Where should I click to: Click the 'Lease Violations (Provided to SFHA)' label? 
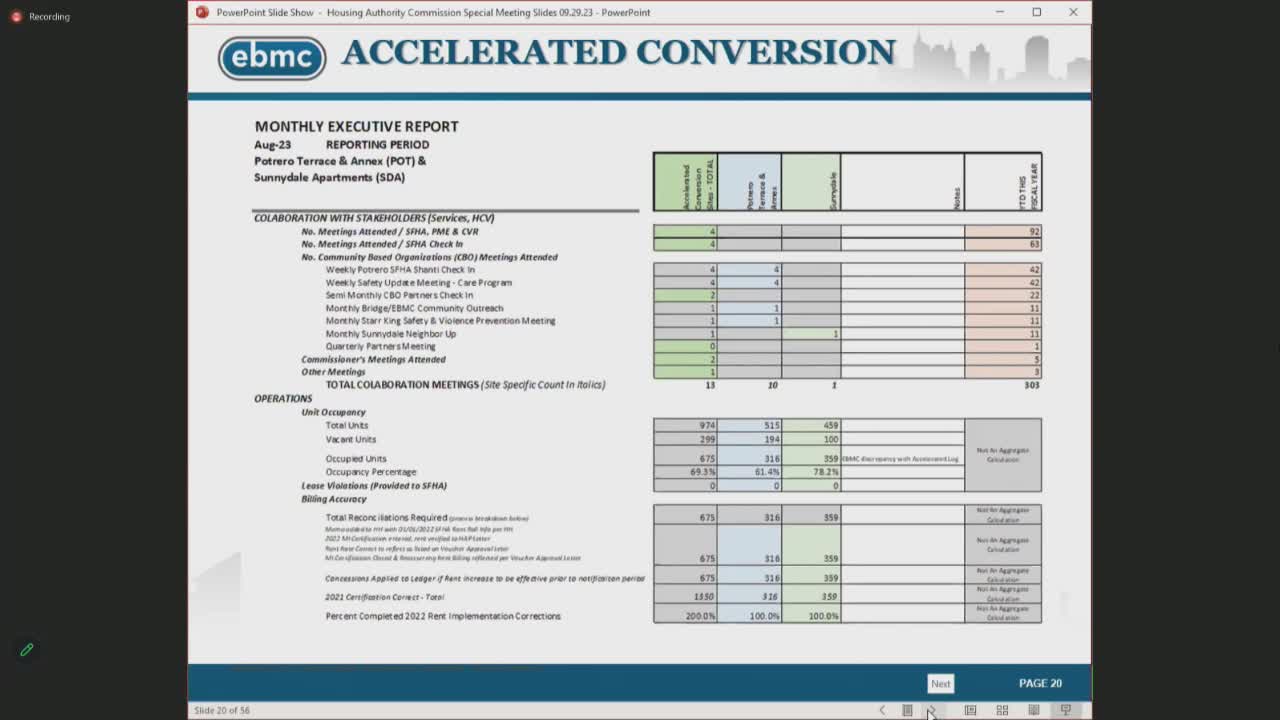pyautogui.click(x=374, y=486)
